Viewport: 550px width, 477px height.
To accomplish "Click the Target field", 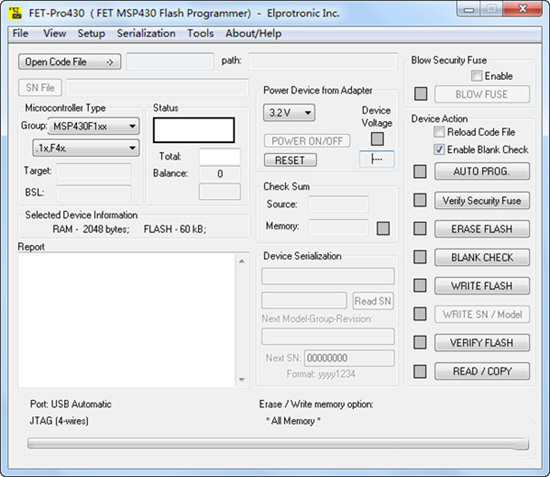I will tap(93, 172).
